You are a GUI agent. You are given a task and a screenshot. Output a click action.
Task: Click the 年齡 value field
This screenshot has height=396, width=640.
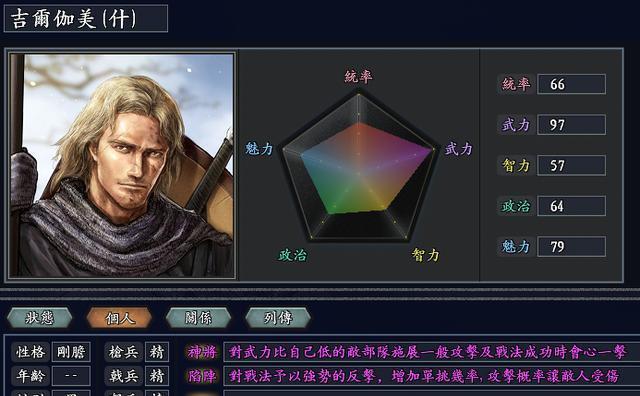click(71, 376)
